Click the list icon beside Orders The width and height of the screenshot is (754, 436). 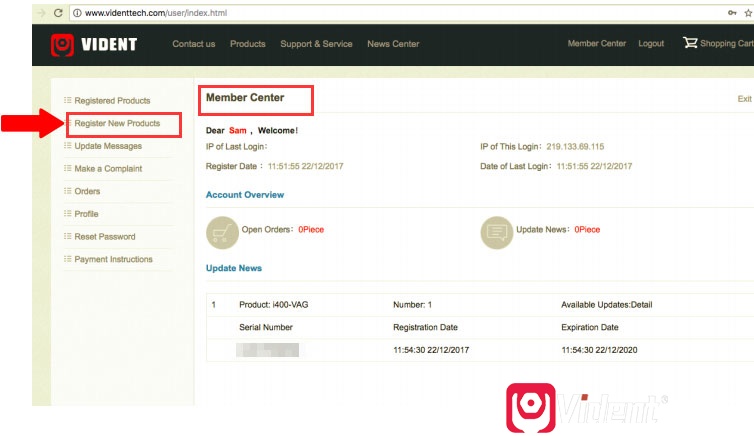click(x=68, y=191)
